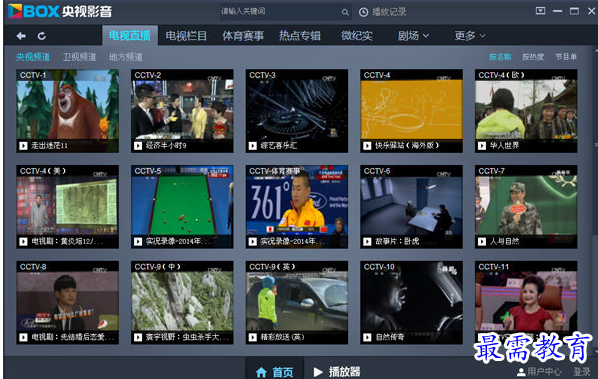
Task: Click play icon beside 自然传奇
Action: coord(367,337)
